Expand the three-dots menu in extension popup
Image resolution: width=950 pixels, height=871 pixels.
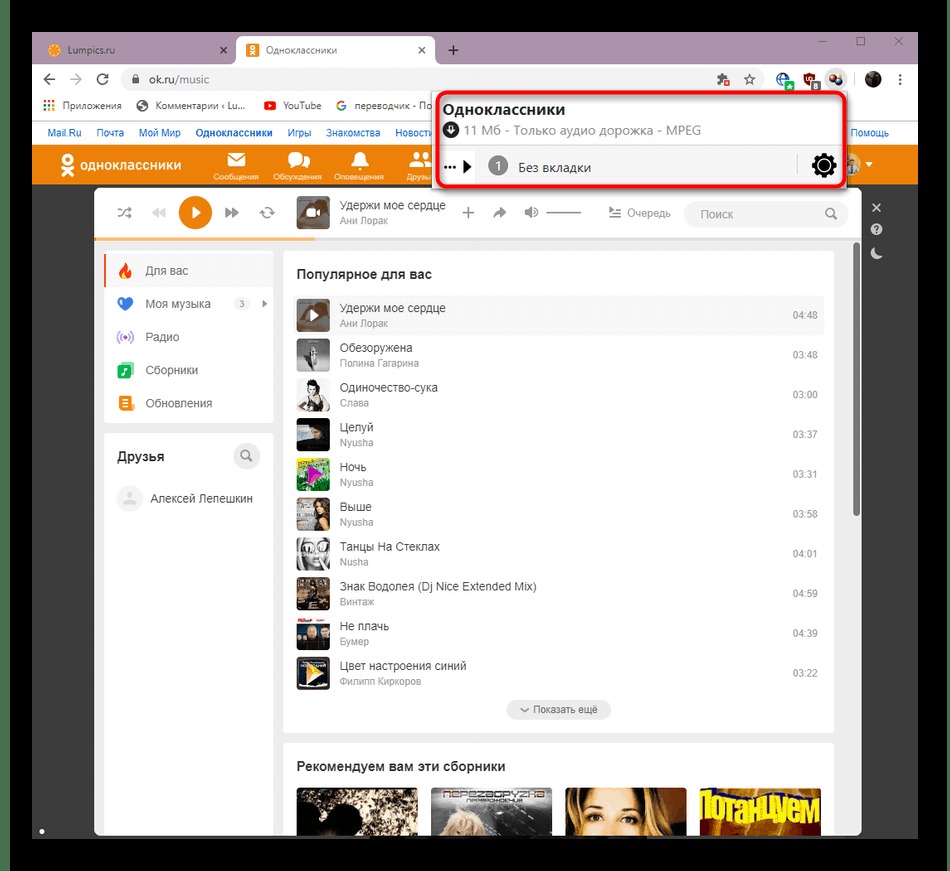[x=450, y=167]
